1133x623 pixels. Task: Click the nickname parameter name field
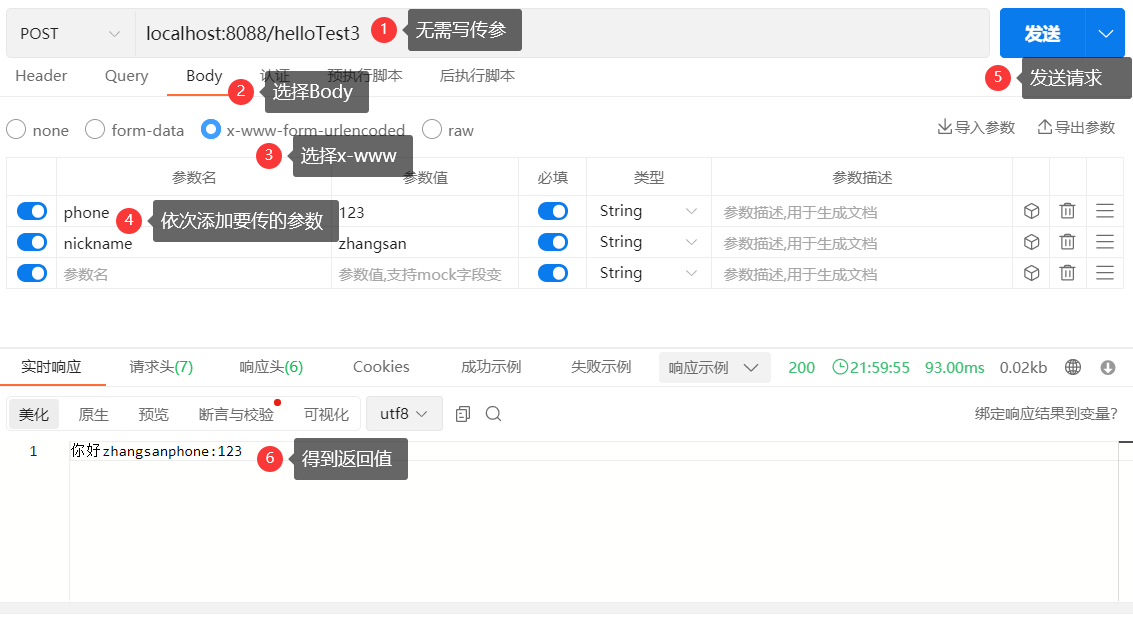194,244
